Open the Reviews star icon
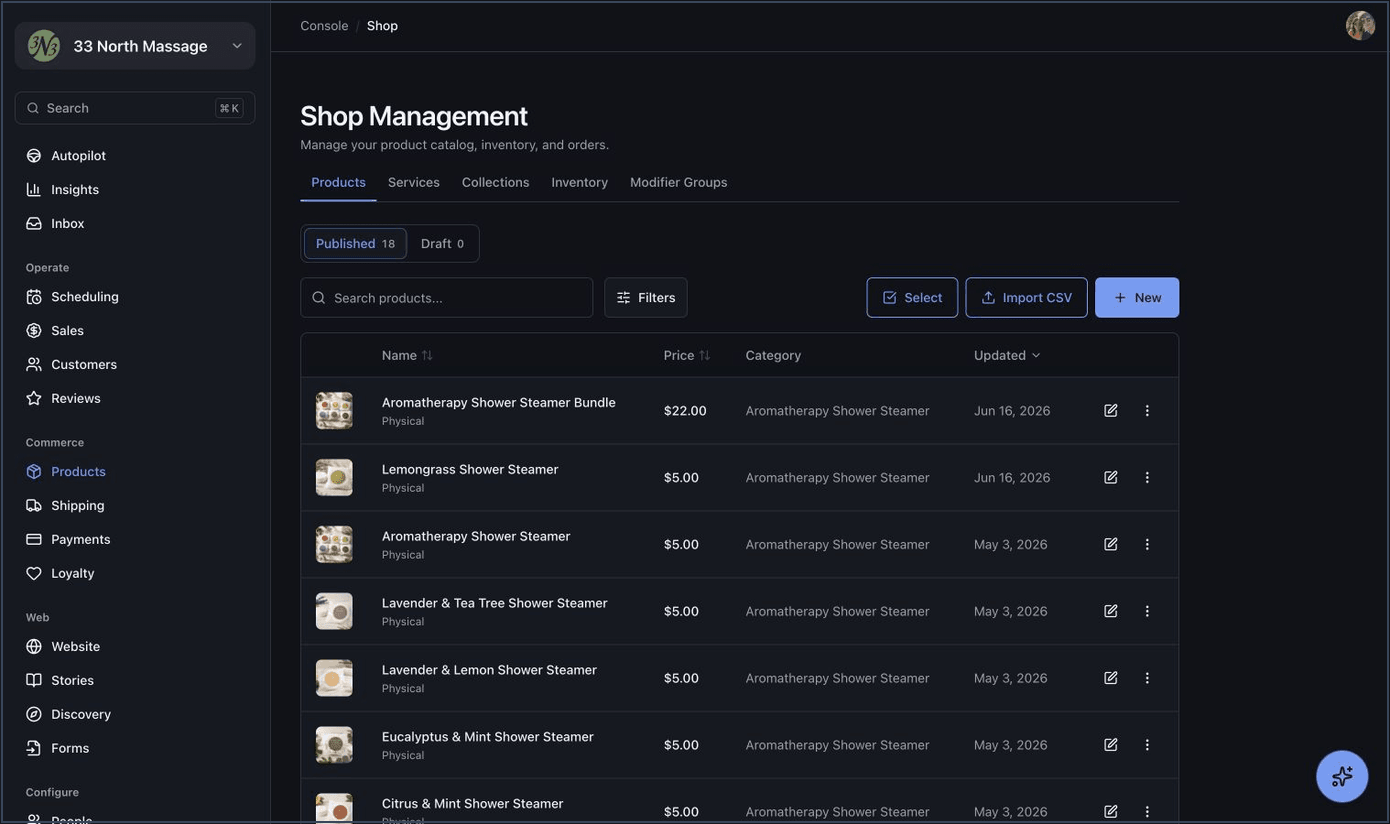This screenshot has width=1390, height=824. pyautogui.click(x=34, y=399)
